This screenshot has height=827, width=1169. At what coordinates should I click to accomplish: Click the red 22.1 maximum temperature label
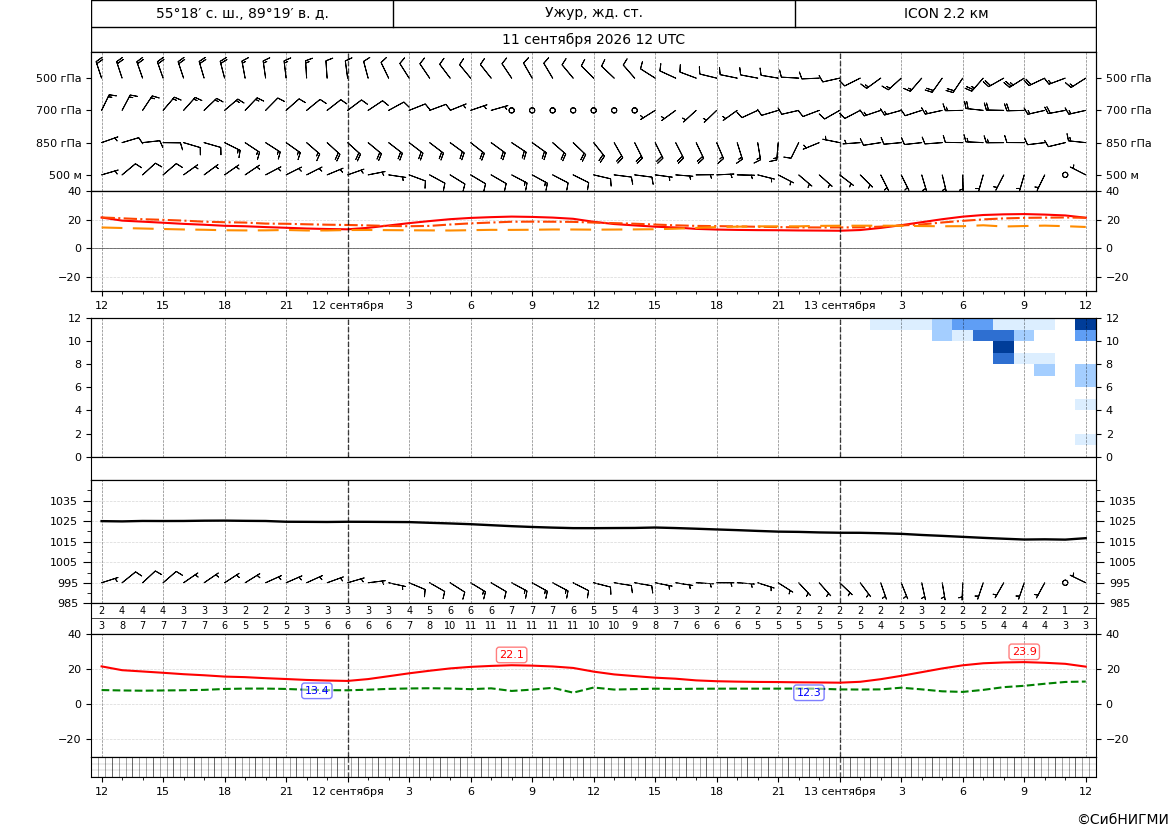coord(511,654)
